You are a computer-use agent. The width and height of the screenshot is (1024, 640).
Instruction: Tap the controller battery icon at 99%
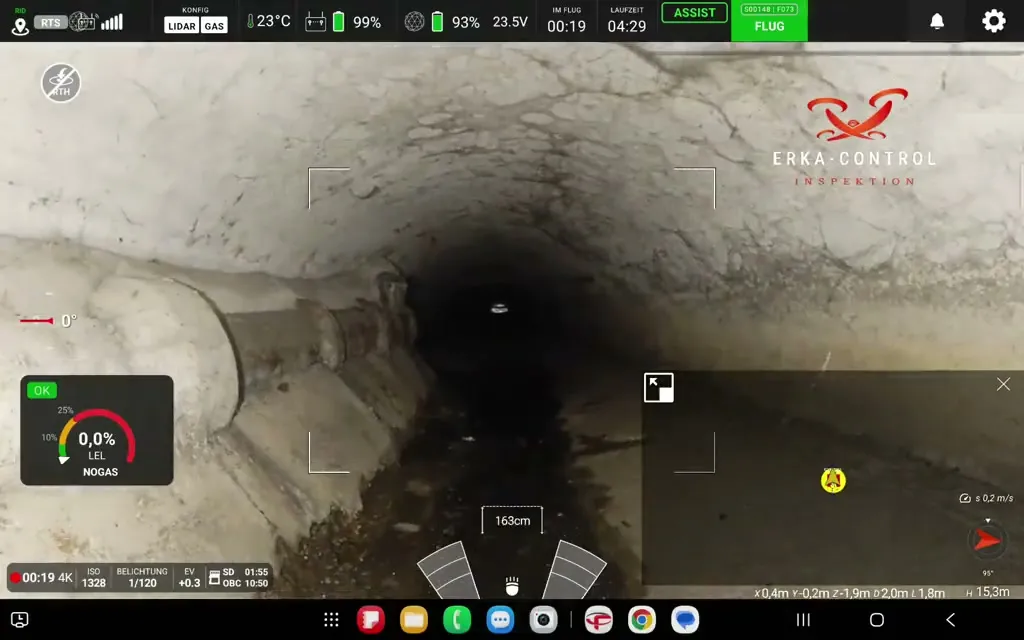click(338, 22)
